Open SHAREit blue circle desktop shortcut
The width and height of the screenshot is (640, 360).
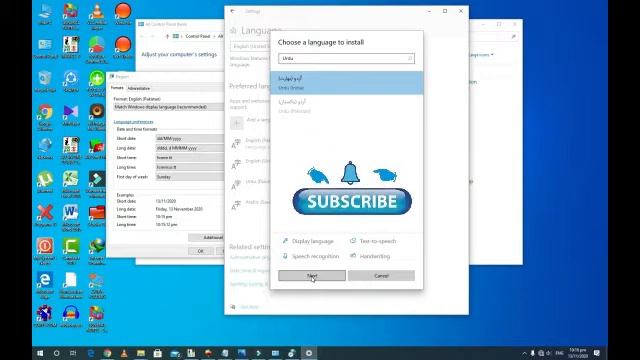(x=71, y=81)
